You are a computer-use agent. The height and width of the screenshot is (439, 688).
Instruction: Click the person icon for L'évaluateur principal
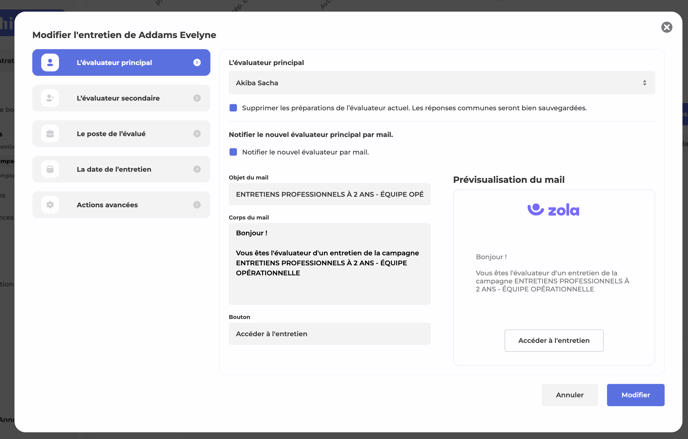[50, 63]
